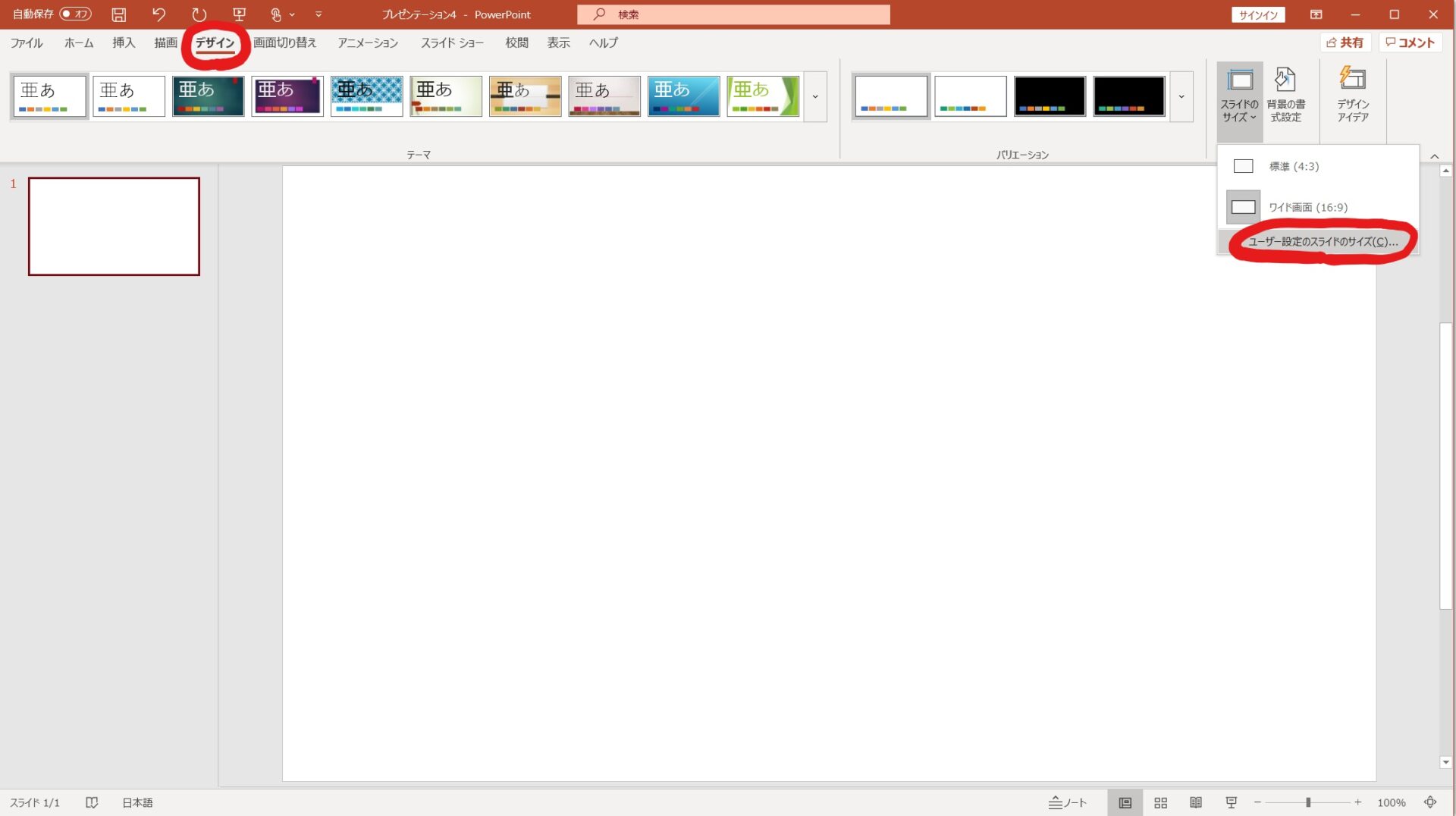Screen dimensions: 1456x816
Task: Select the last black variation
Action: tap(1129, 96)
